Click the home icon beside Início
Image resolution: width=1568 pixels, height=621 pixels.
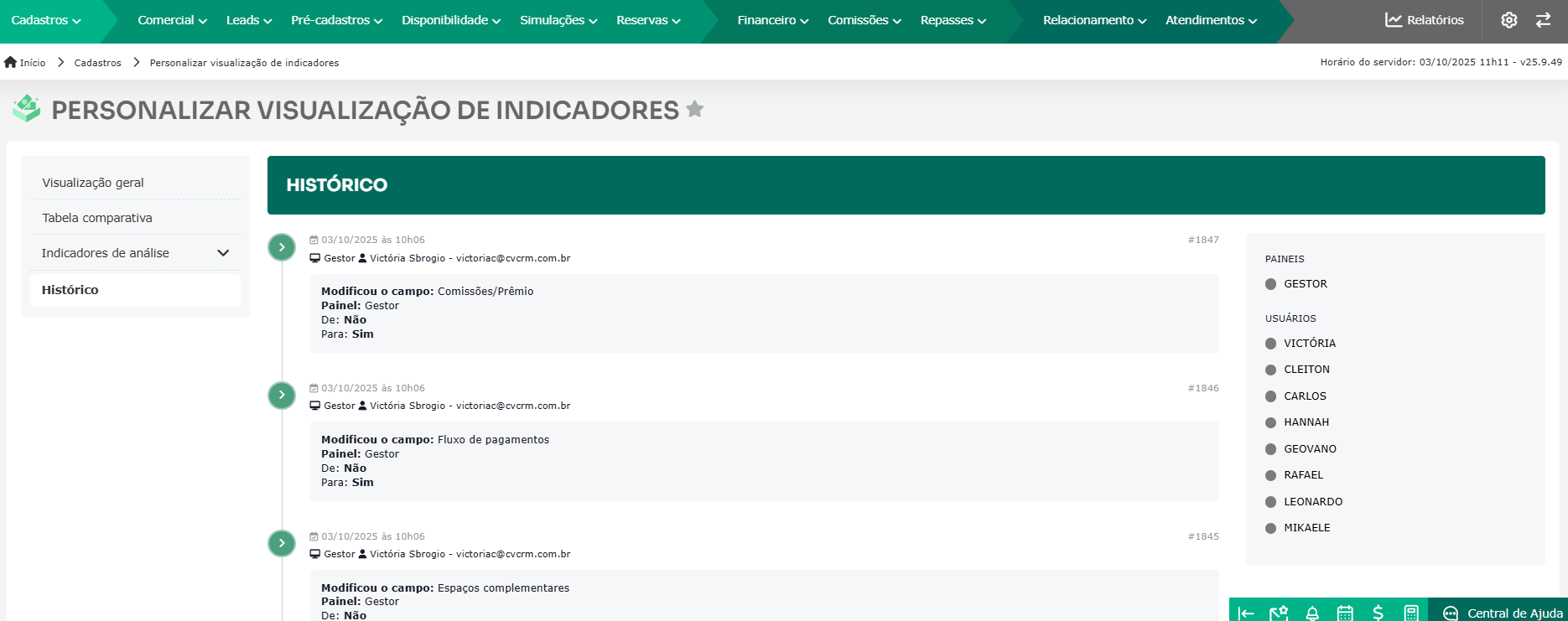pos(10,62)
